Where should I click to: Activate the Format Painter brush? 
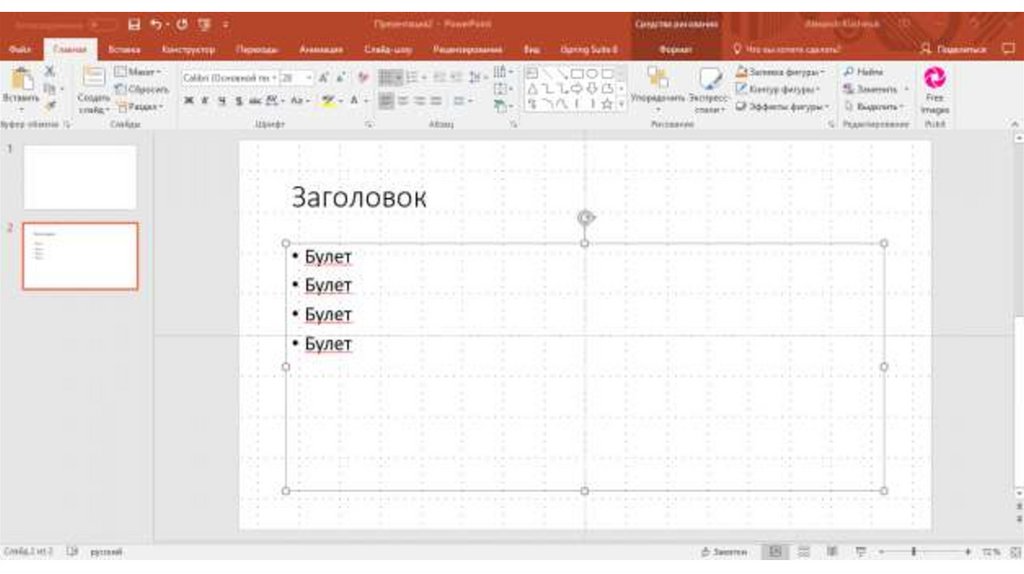[x=50, y=105]
